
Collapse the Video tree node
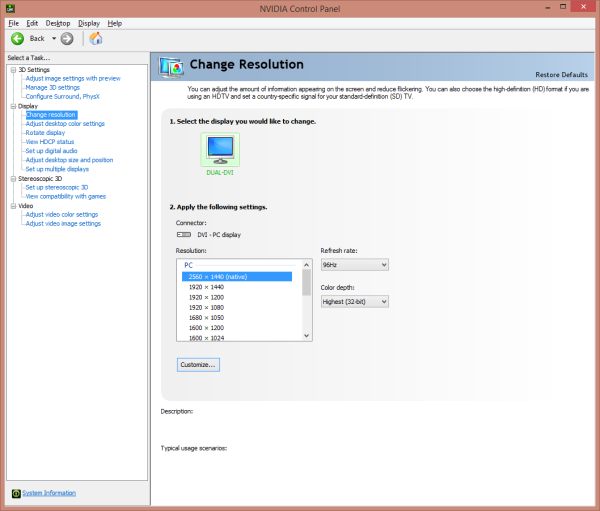(13, 206)
